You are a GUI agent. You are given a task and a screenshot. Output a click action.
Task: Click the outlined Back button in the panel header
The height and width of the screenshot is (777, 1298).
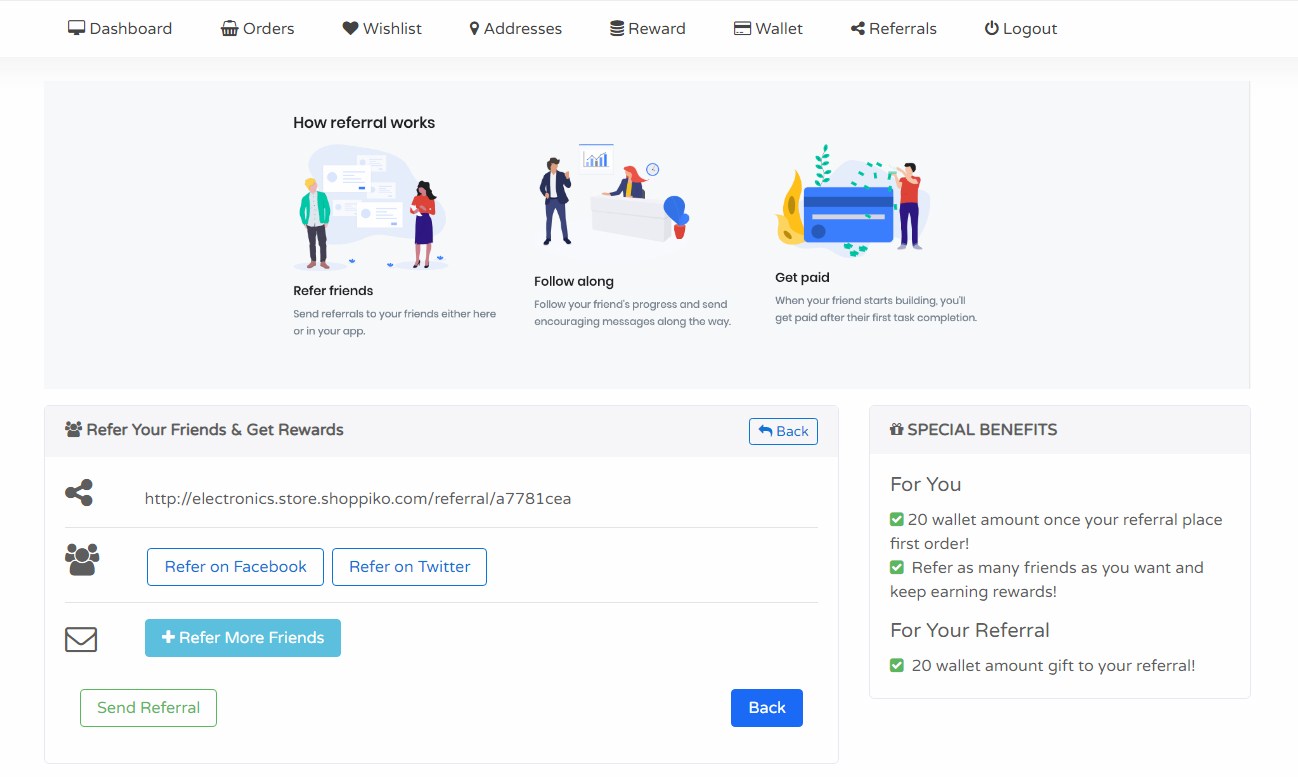(x=783, y=431)
